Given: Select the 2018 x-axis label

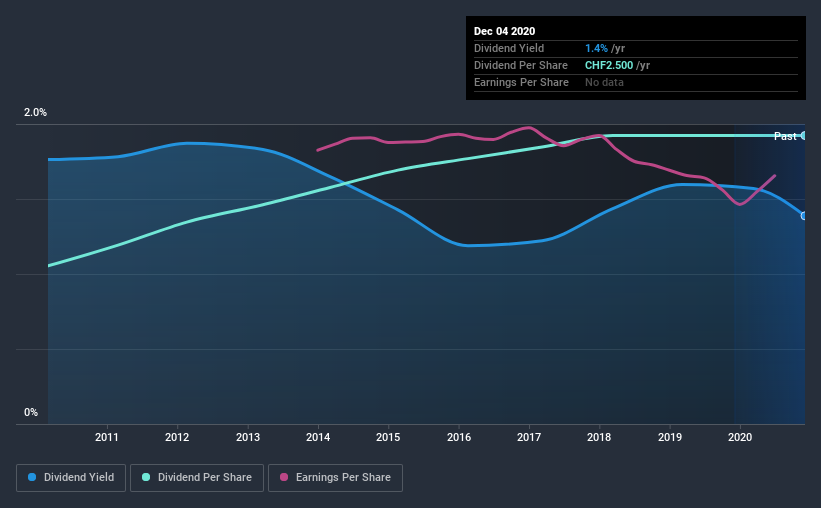Looking at the screenshot, I should point(599,437).
